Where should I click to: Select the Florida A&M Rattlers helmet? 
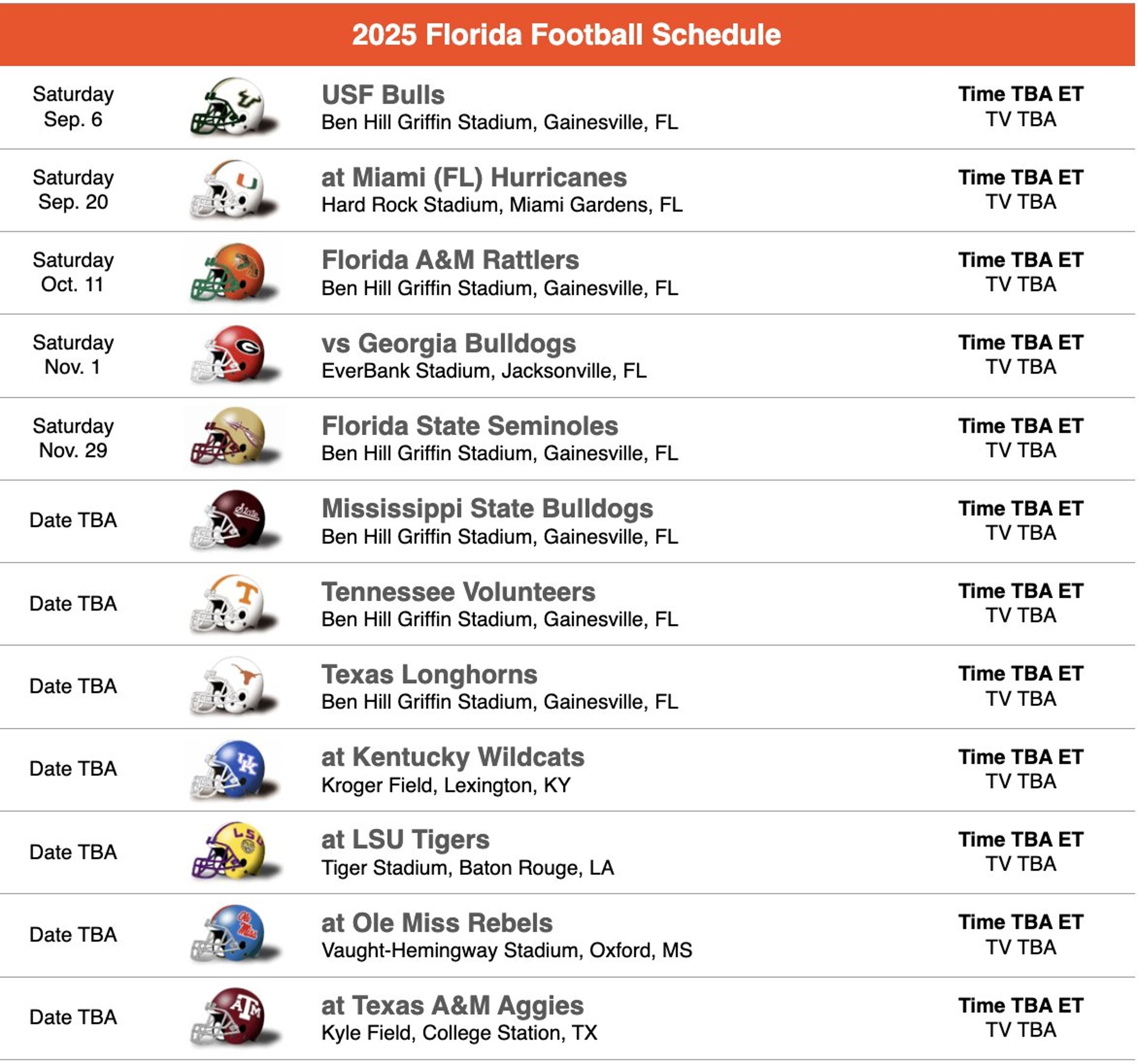(234, 273)
